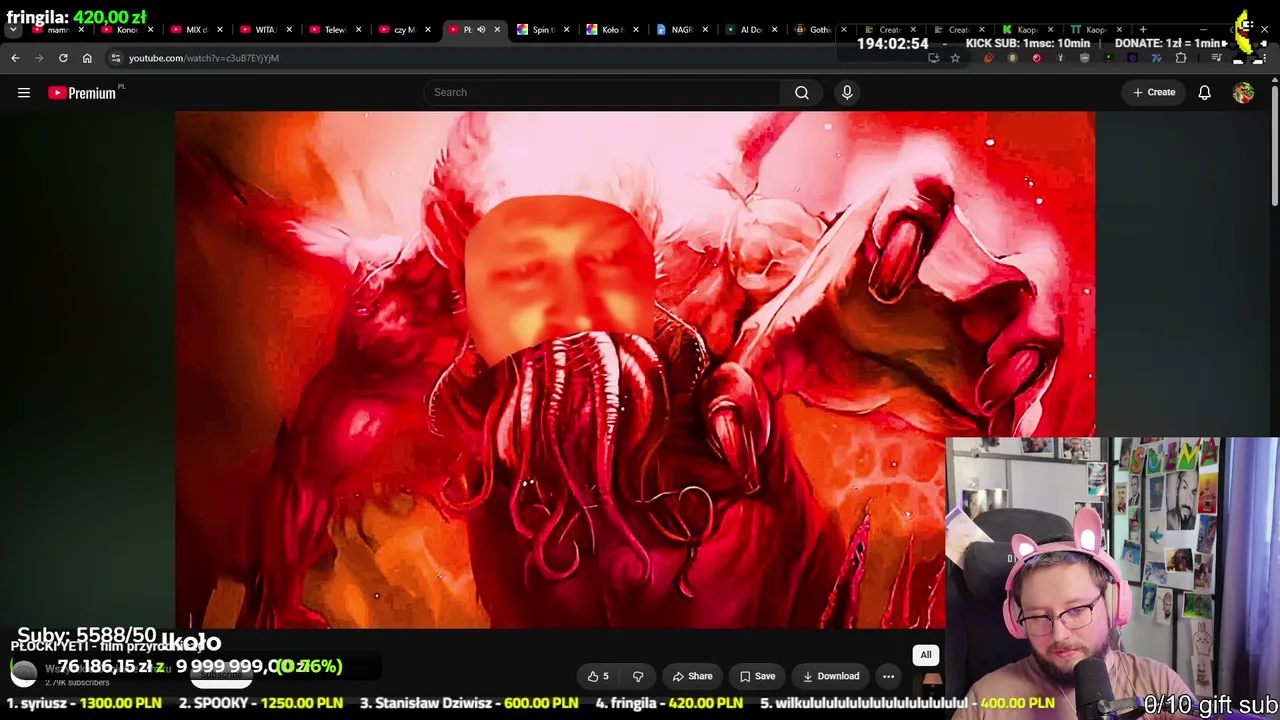1280x720 pixels.
Task: Open the tab search dropdown arrow
Action: (x=13, y=30)
